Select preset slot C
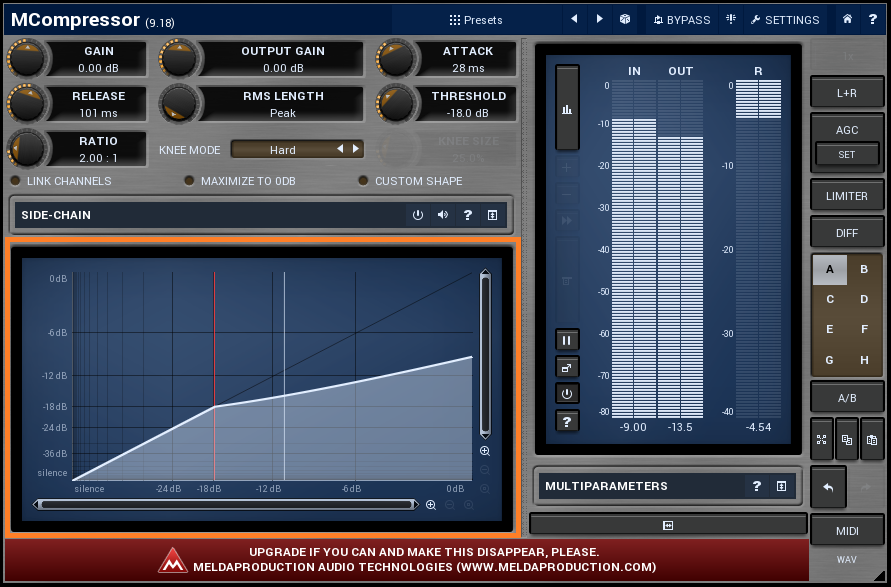Screen dimensions: 891x587 830,299
